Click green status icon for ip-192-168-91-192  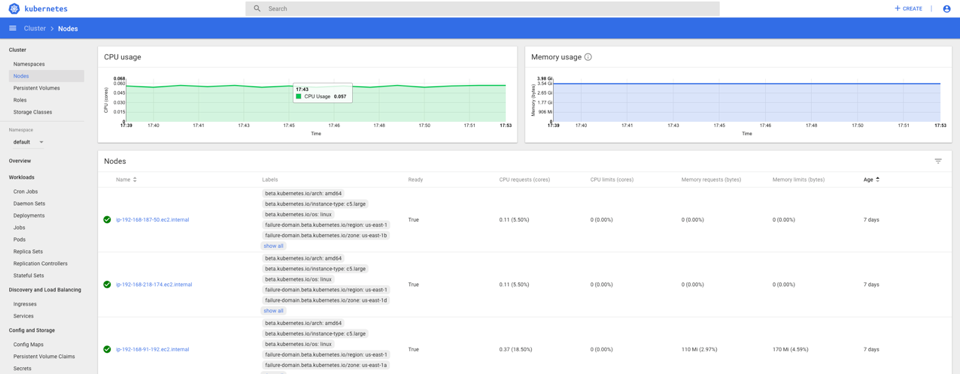(x=107, y=350)
